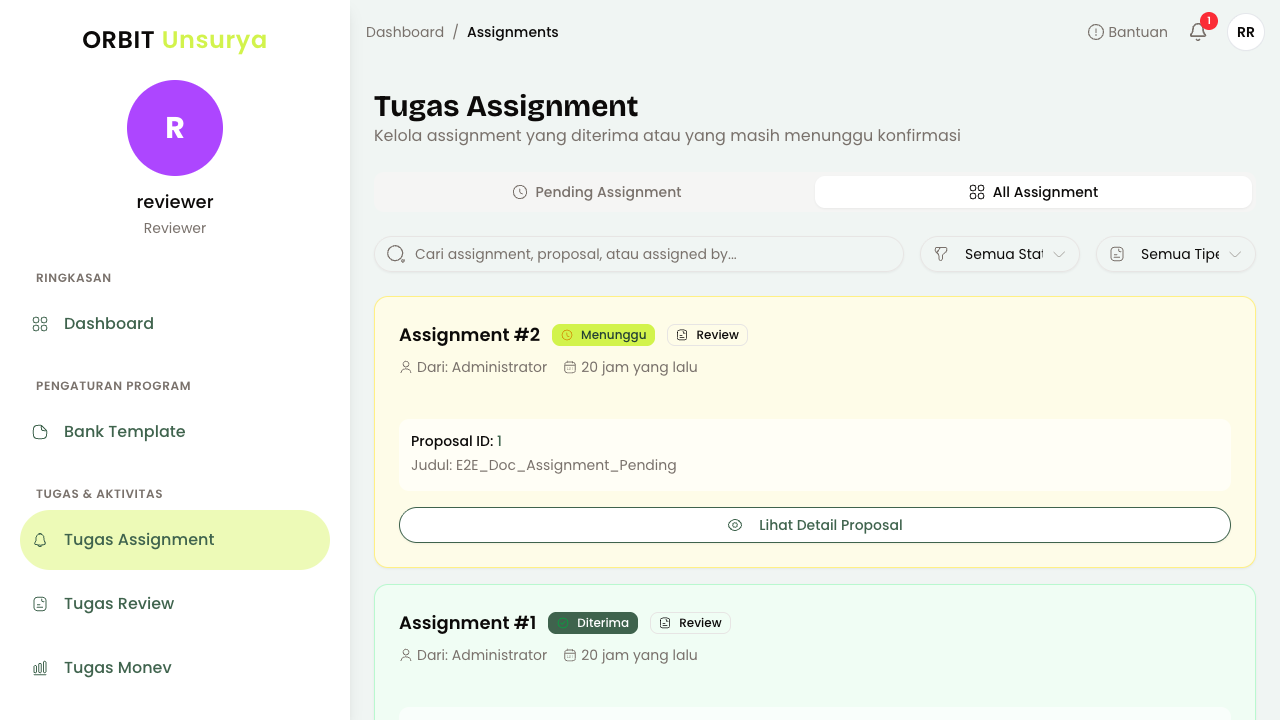Click the Bantuan help icon

point(1096,32)
